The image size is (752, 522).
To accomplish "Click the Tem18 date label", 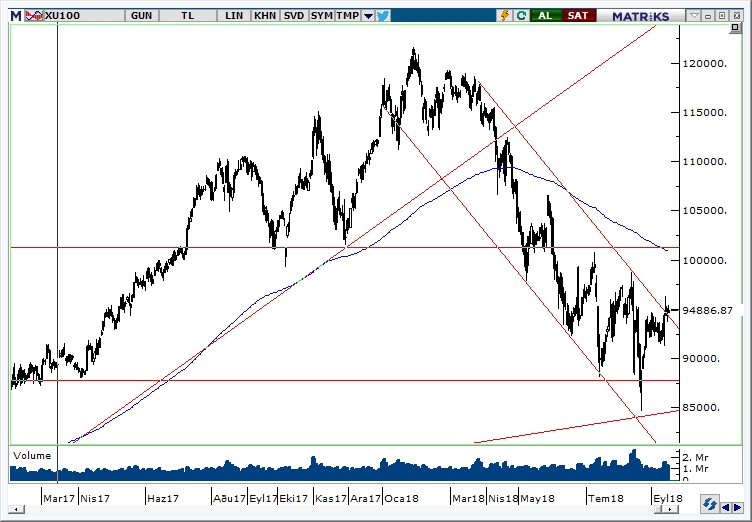I will pos(606,498).
